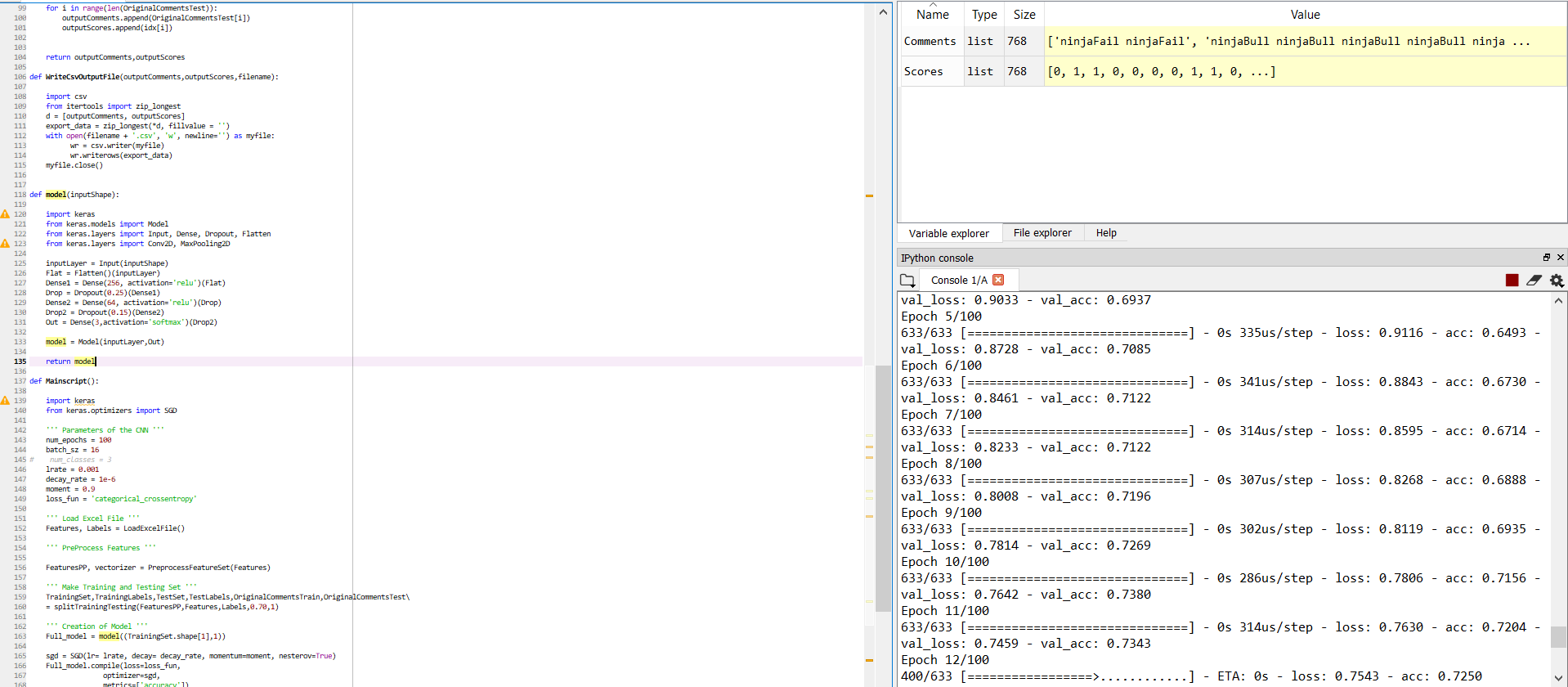The height and width of the screenshot is (687, 1568).
Task: Switch to the File explorer tab
Action: (x=1042, y=233)
